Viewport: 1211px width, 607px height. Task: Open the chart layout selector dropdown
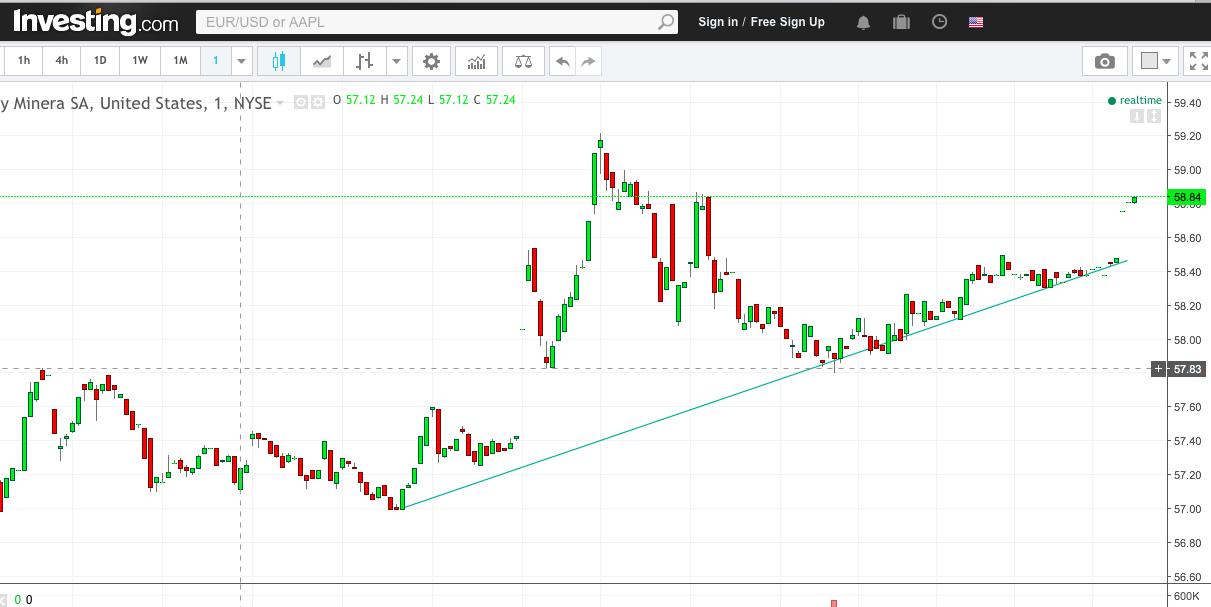(1156, 61)
